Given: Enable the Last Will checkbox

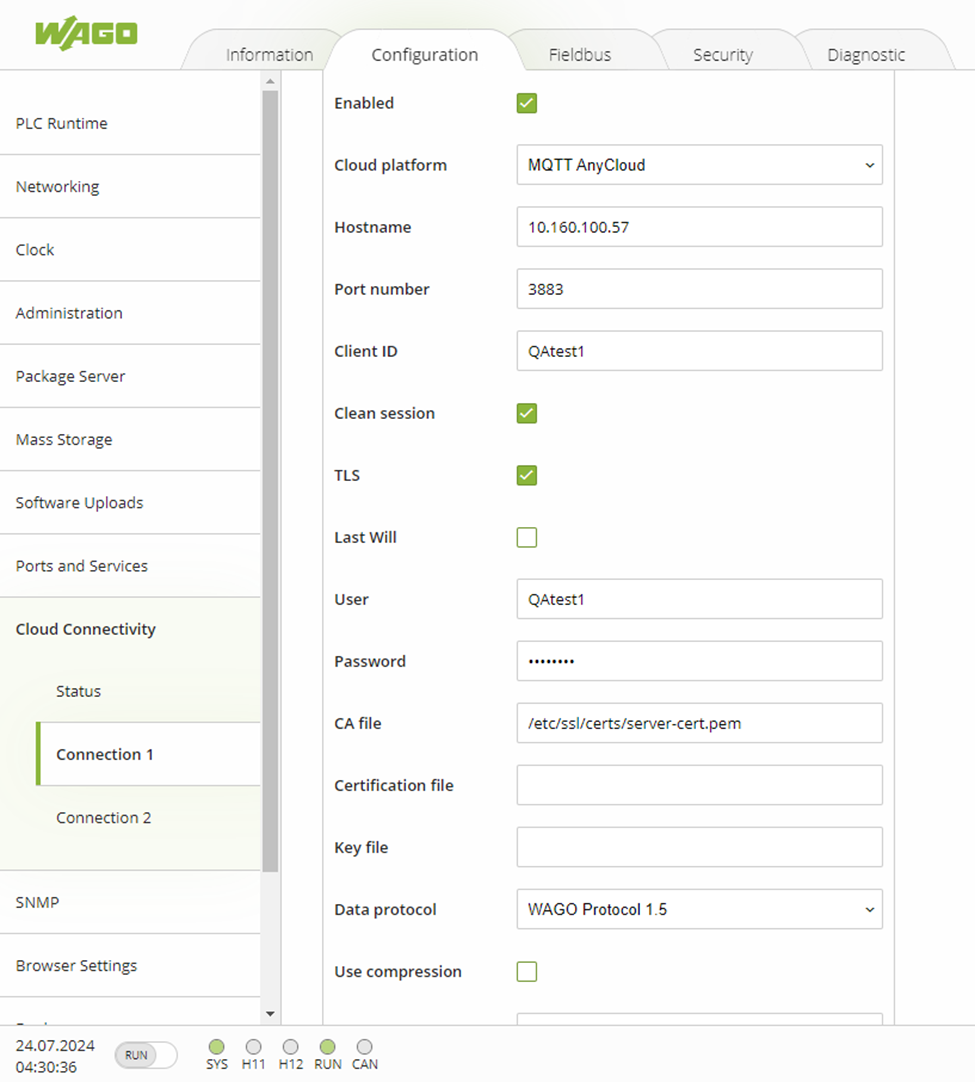Looking at the screenshot, I should point(527,537).
